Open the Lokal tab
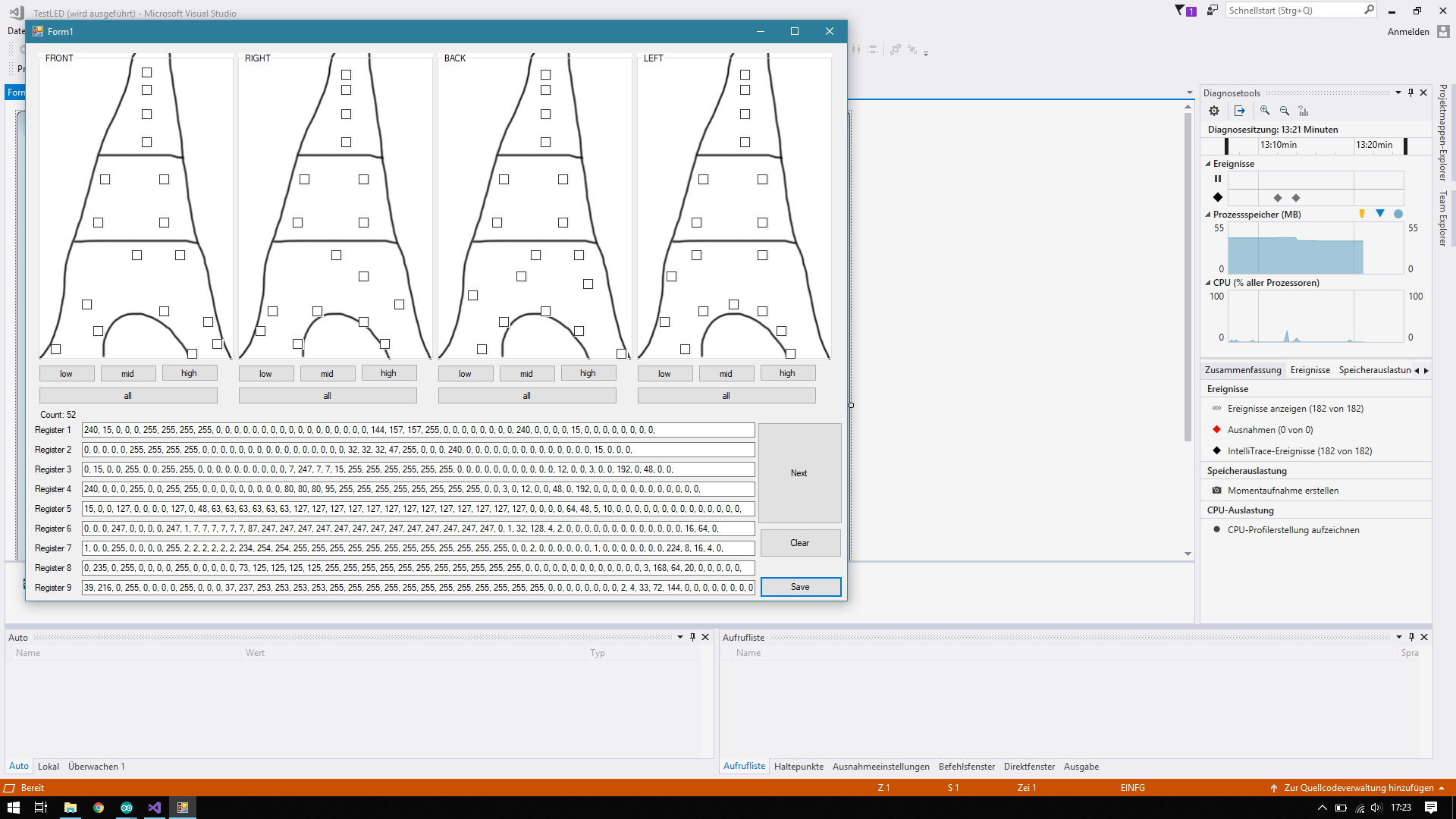The image size is (1456, 819). [x=49, y=767]
